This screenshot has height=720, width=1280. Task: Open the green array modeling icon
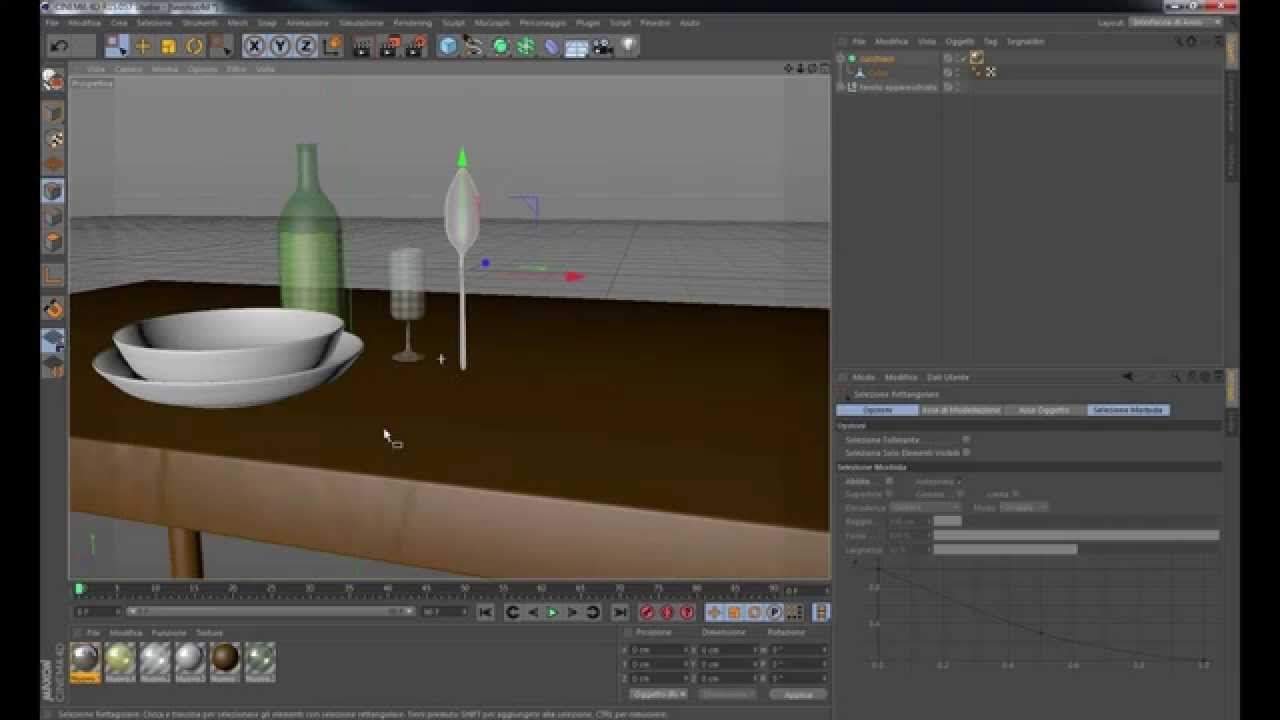click(x=526, y=46)
